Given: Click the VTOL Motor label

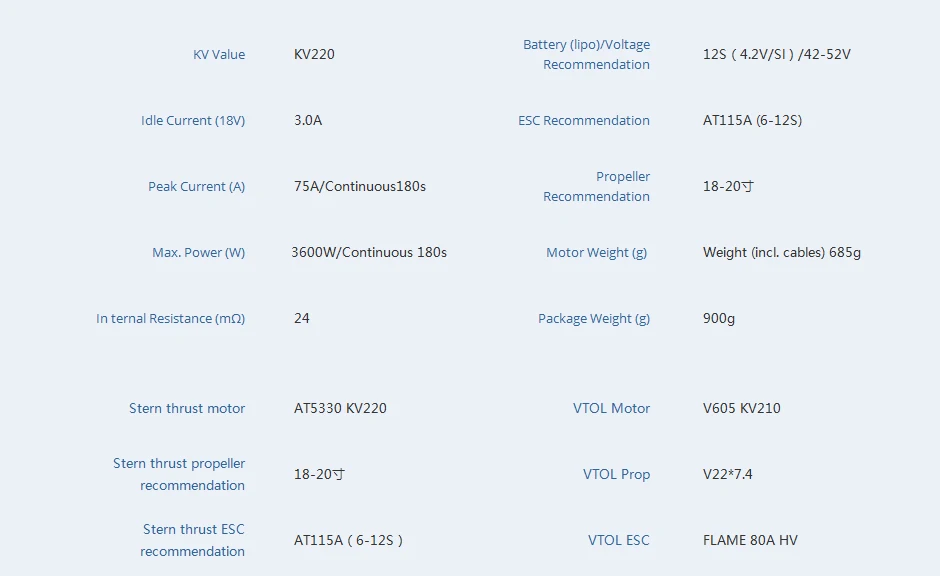Looking at the screenshot, I should [x=611, y=408].
